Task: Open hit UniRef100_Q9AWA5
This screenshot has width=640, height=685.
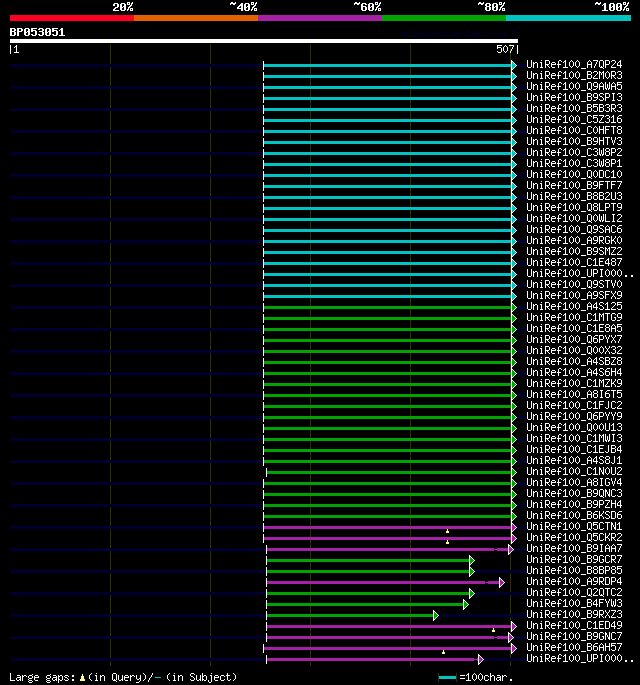Action: pyautogui.click(x=574, y=86)
